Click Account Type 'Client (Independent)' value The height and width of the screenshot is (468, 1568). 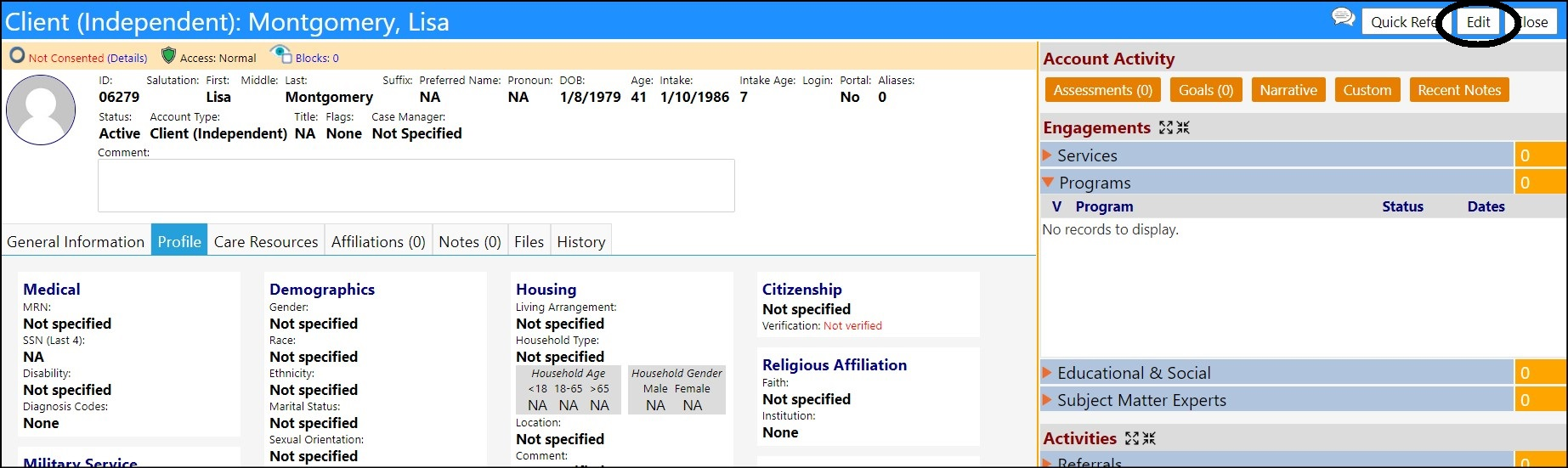[218, 133]
